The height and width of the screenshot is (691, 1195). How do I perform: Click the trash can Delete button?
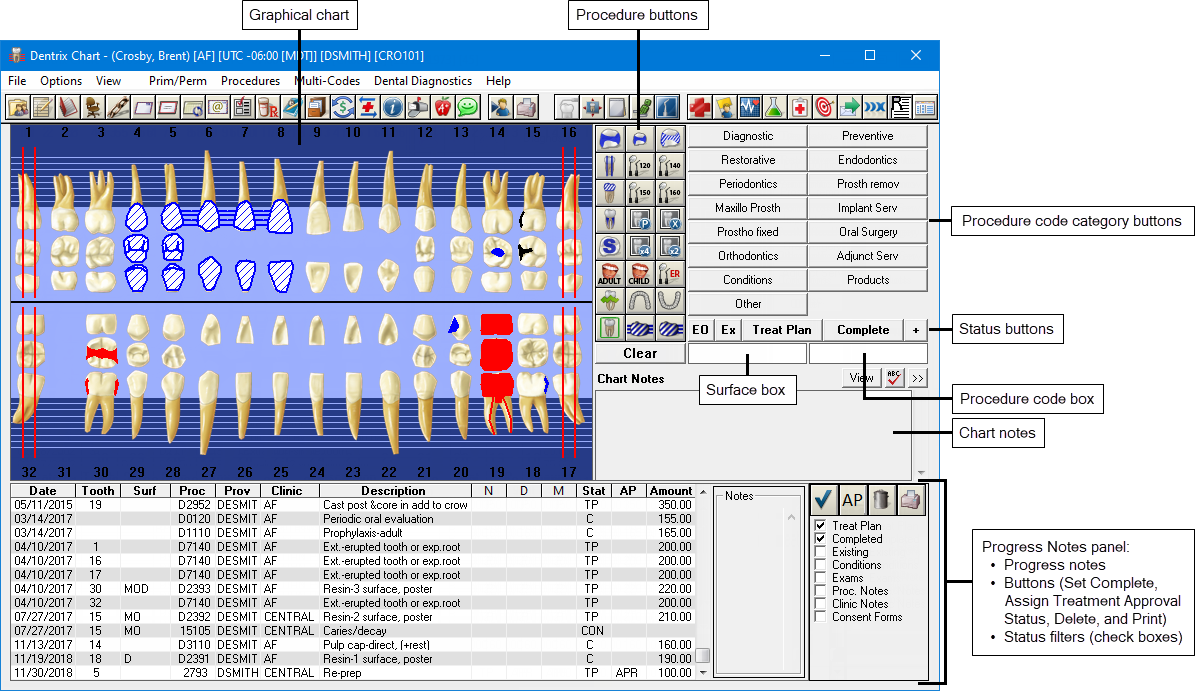881,501
